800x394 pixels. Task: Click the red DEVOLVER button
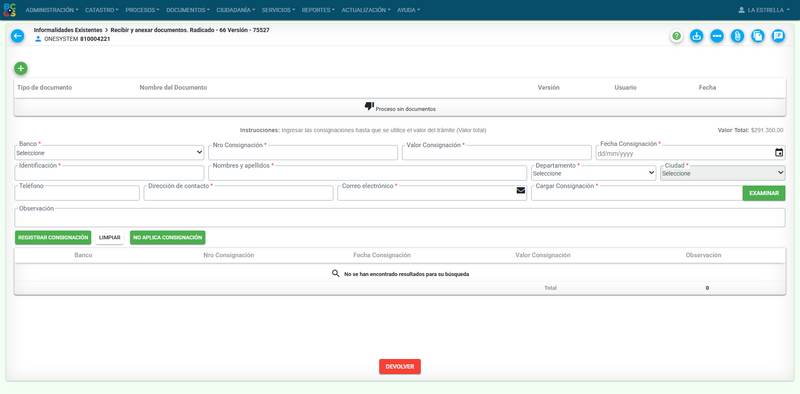[x=400, y=366]
